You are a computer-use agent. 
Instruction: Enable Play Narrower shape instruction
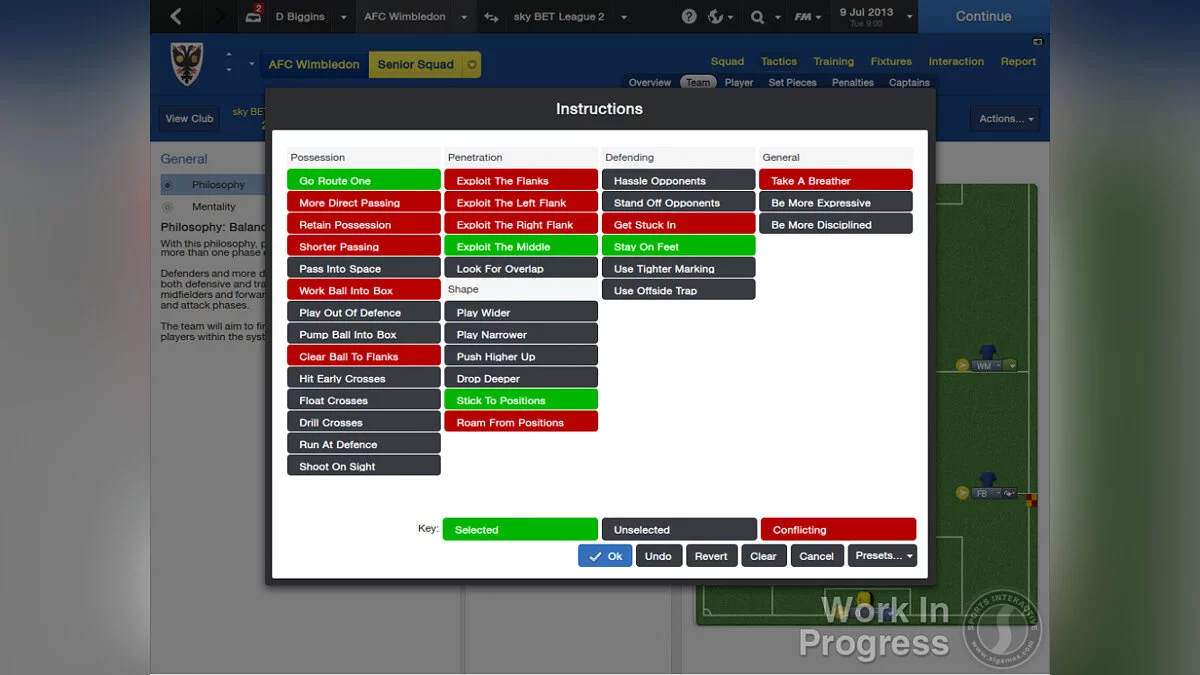pyautogui.click(x=521, y=334)
